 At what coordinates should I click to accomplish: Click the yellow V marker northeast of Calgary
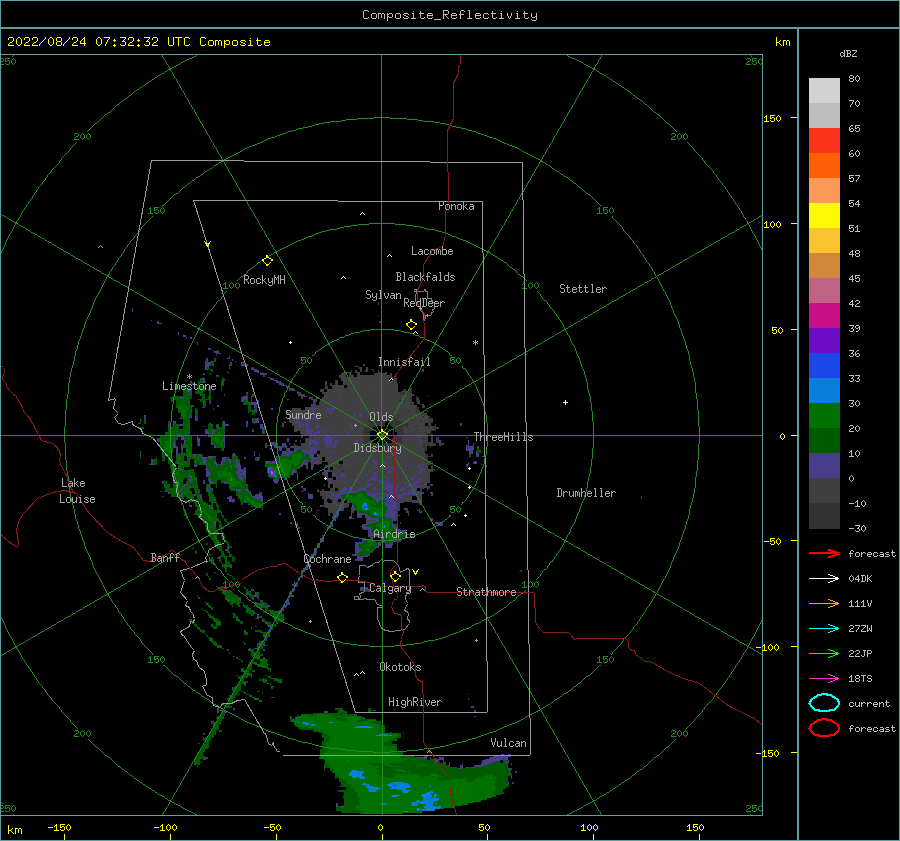point(415,572)
